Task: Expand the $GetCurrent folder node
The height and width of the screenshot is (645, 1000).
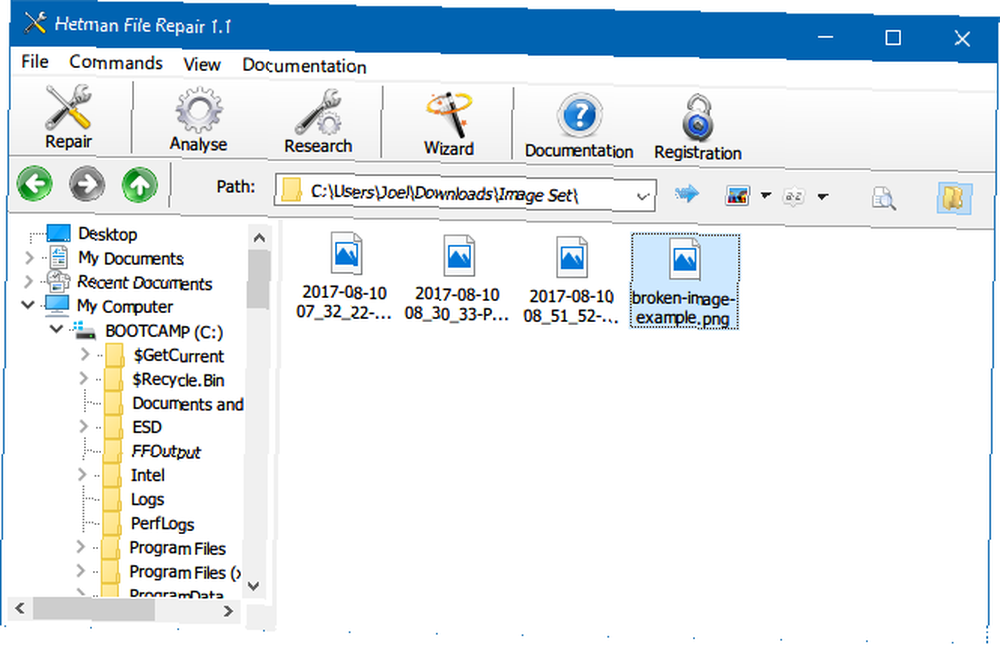Action: [x=84, y=354]
